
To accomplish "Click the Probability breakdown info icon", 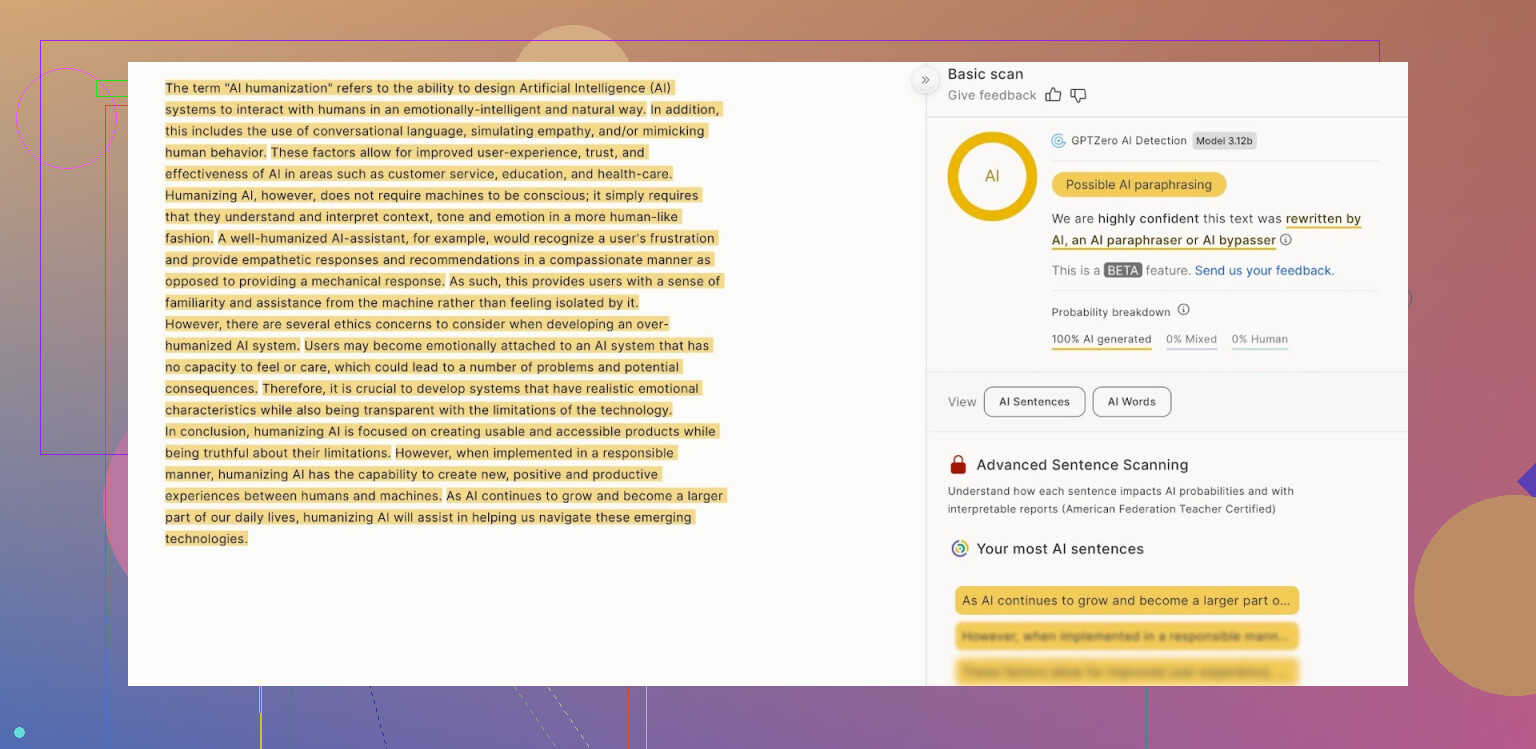I will [1183, 310].
